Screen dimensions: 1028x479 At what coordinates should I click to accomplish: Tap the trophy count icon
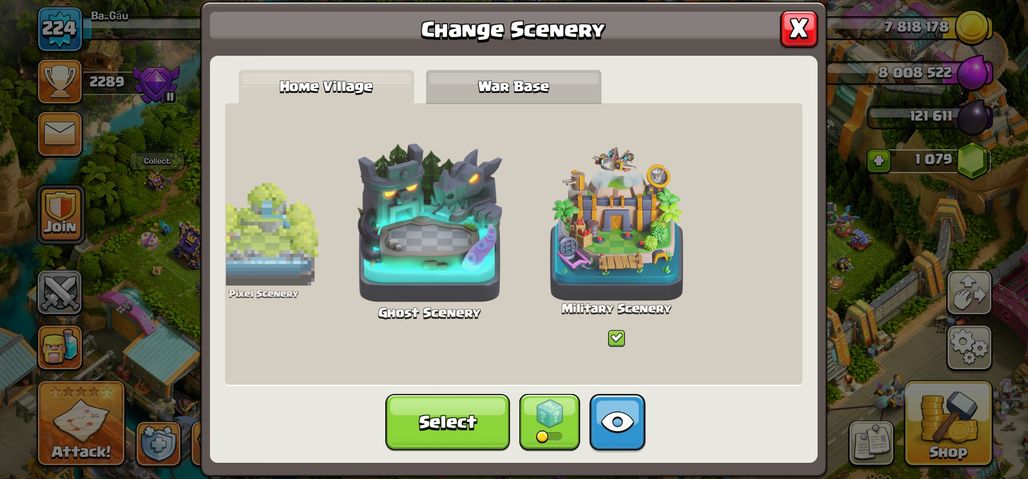tap(60, 82)
